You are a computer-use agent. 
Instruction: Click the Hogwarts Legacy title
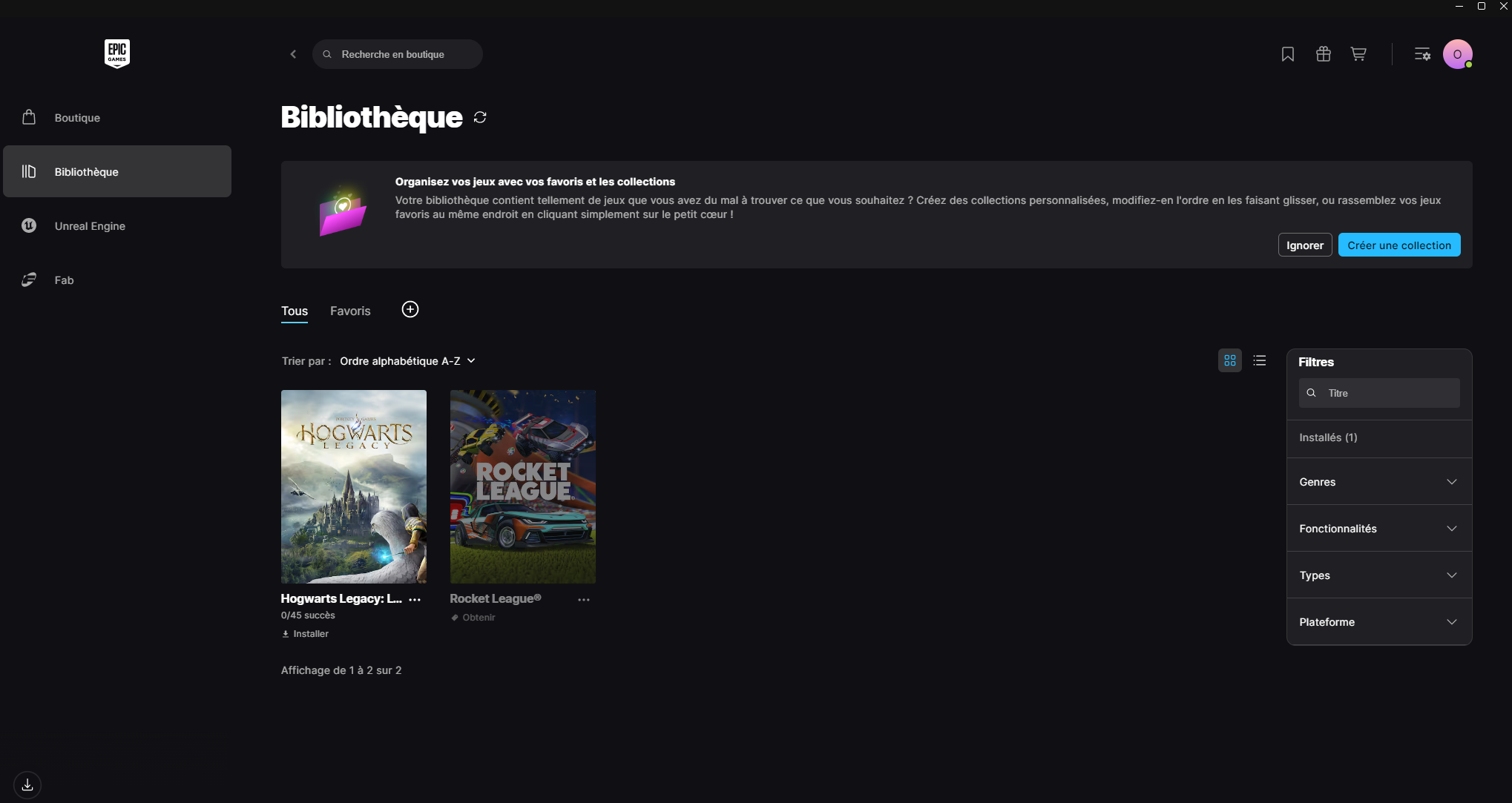[341, 598]
